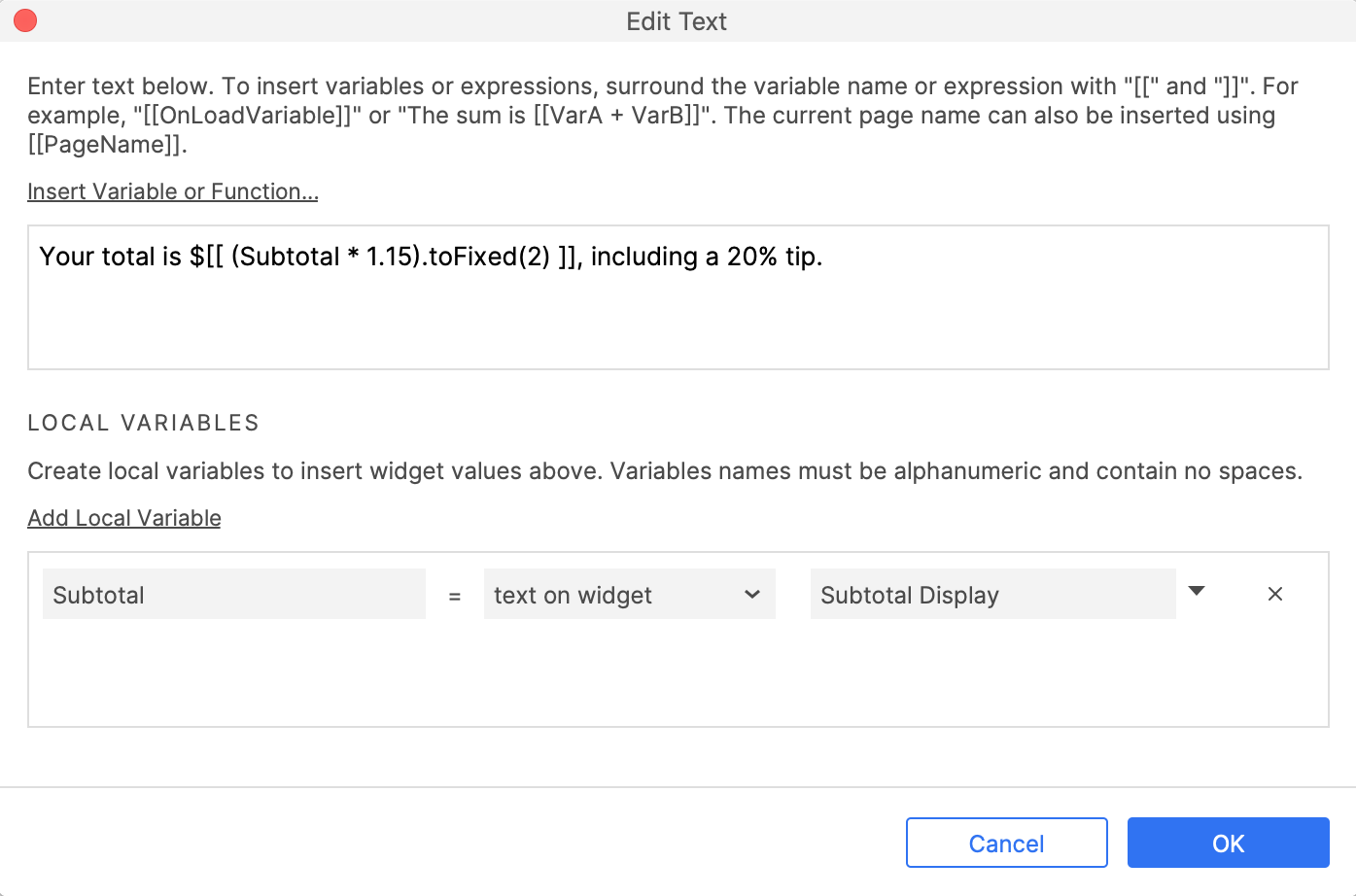This screenshot has height=896, width=1356.
Task: Click the Add Local Variable link
Action: [x=123, y=518]
